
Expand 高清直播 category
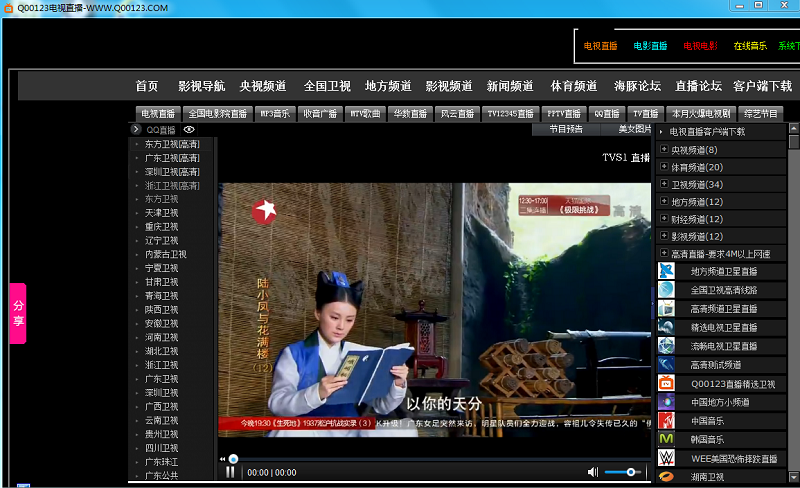click(x=664, y=253)
